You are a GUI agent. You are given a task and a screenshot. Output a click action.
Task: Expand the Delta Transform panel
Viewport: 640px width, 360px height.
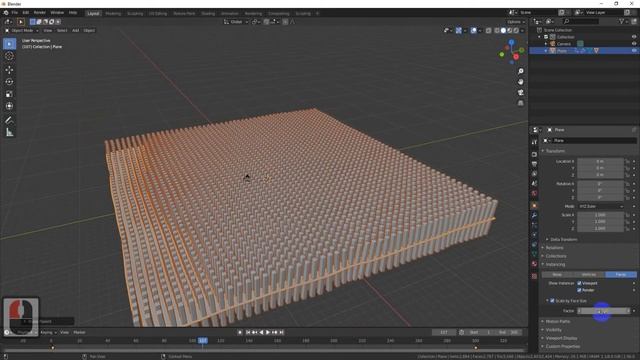[x=564, y=240]
